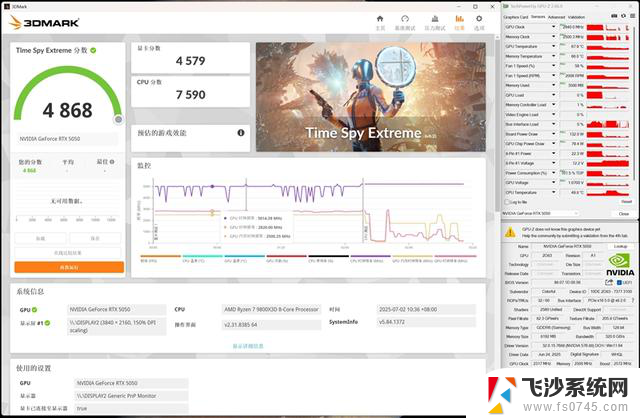Click the Time Spy Extreme preview image
640x418 pixels.
tap(371, 97)
